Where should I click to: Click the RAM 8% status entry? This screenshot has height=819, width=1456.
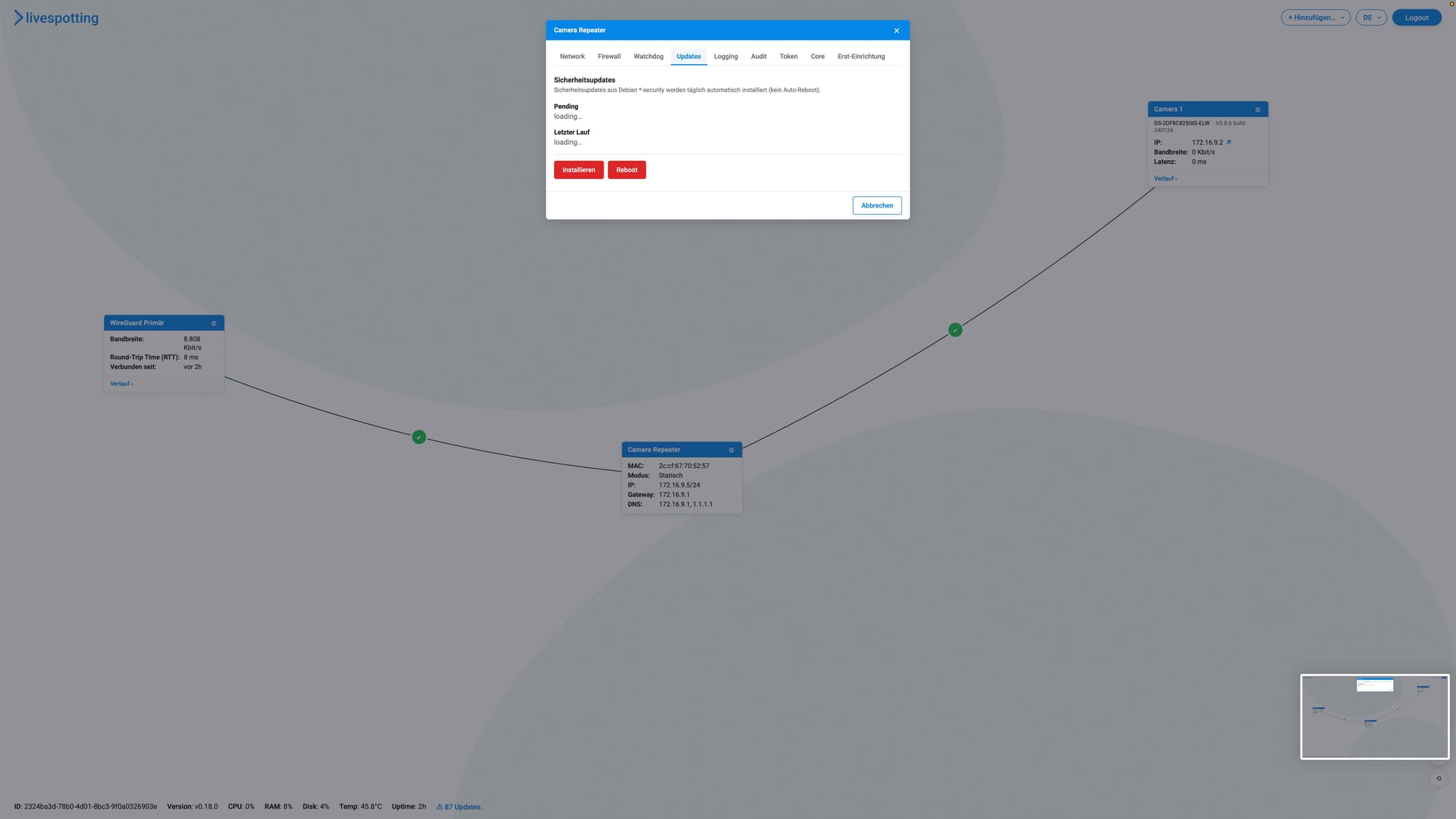[x=278, y=807]
